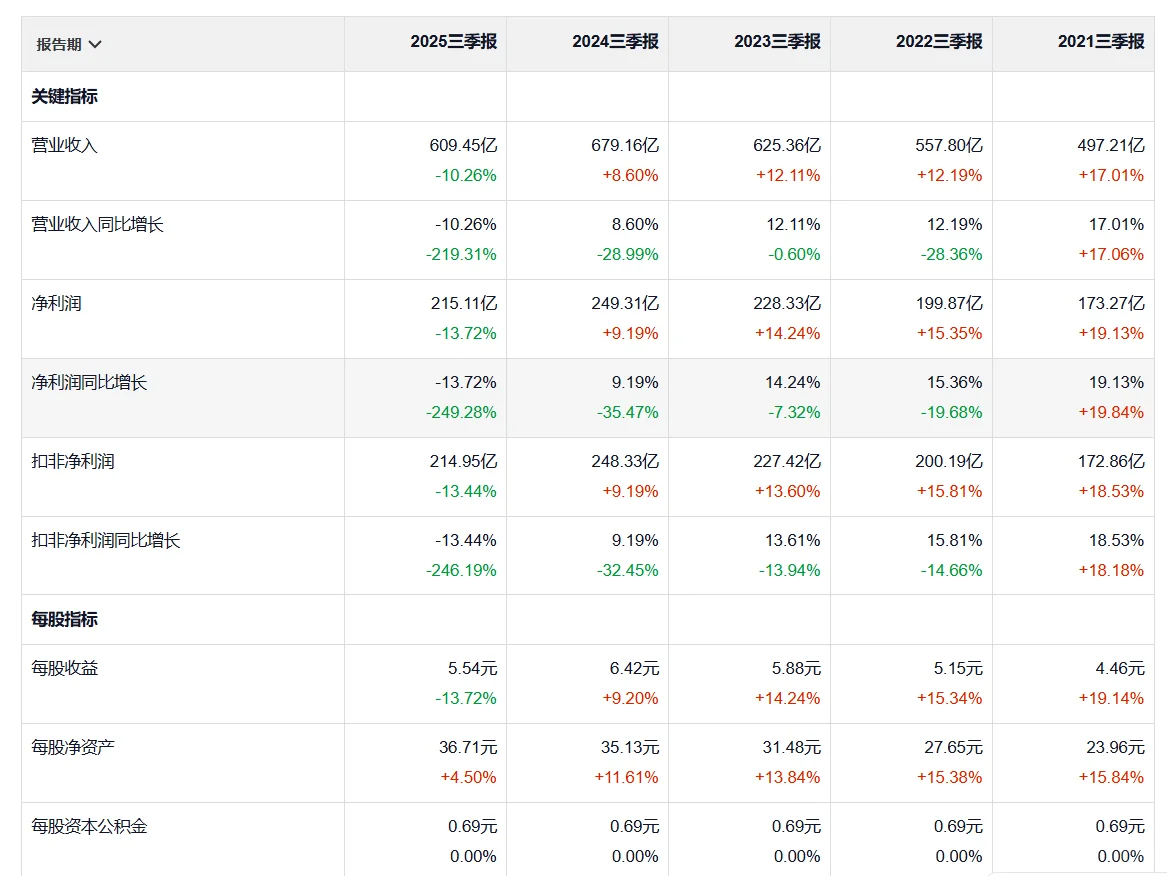Select the 215.11亿 net profit value
The height and width of the screenshot is (876, 1167).
coord(464,303)
